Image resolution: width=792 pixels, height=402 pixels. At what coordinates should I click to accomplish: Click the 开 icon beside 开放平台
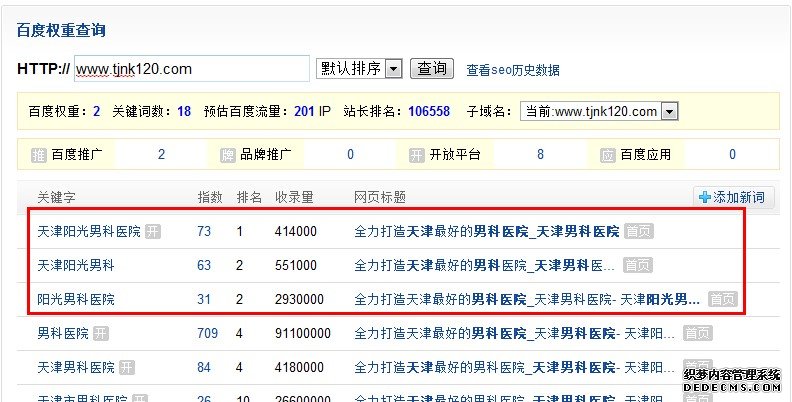[417, 155]
